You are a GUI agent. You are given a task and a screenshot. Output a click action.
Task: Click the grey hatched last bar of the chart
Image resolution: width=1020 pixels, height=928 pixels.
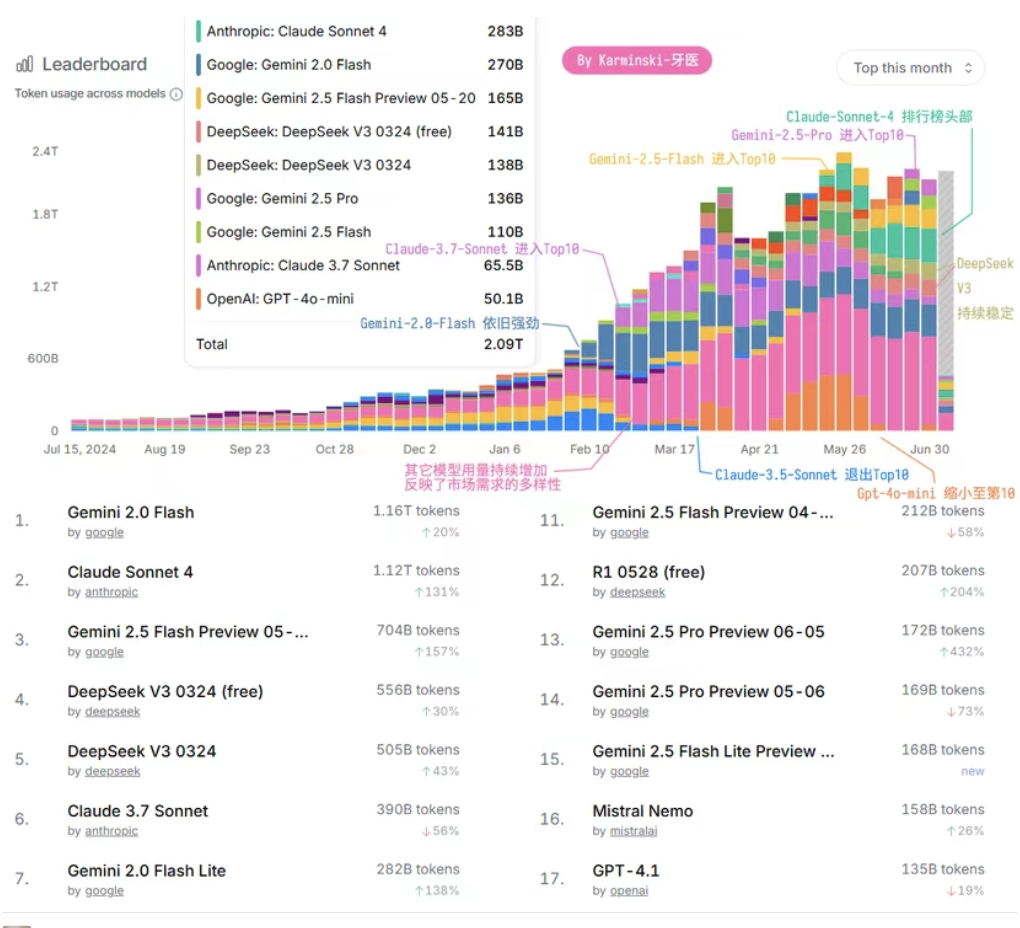(946, 273)
